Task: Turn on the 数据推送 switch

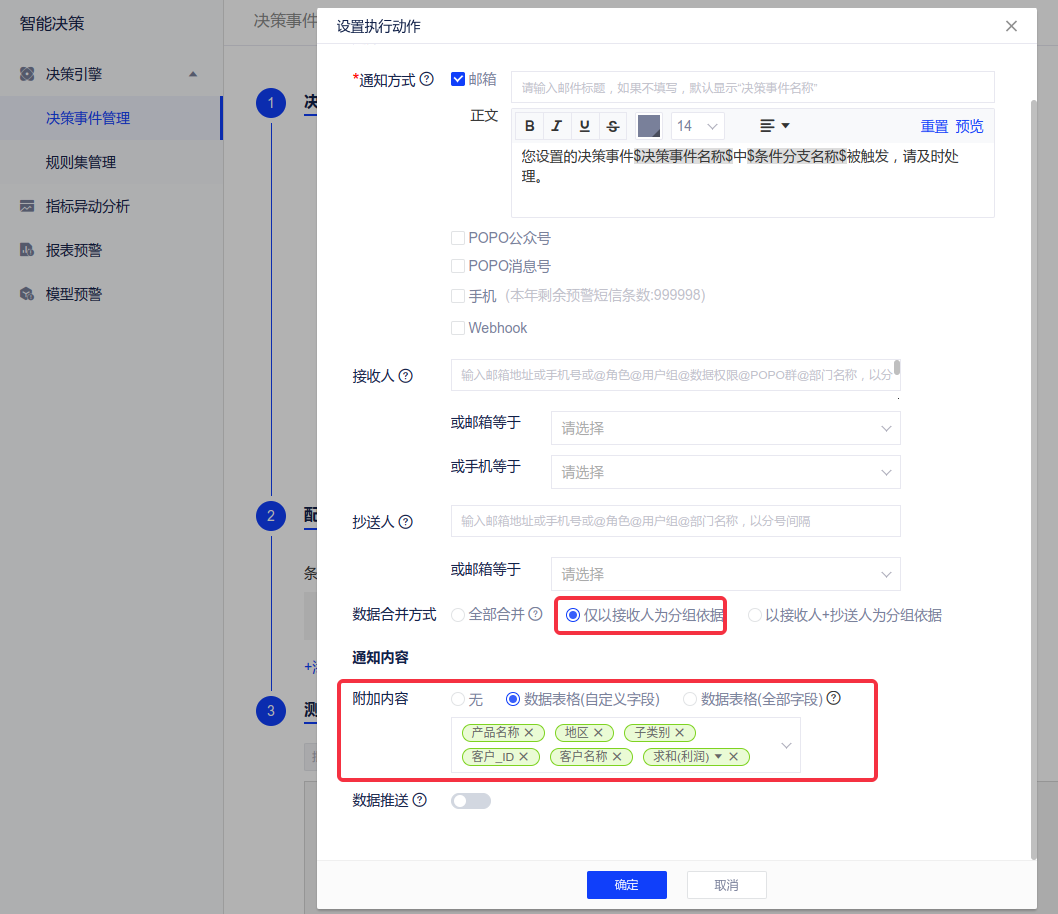Action: coord(471,801)
